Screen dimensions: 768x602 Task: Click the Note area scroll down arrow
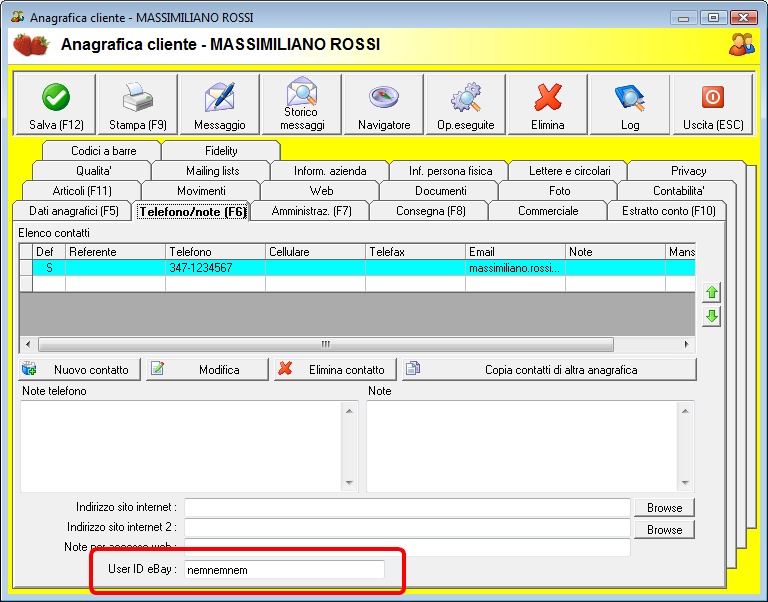click(x=685, y=482)
